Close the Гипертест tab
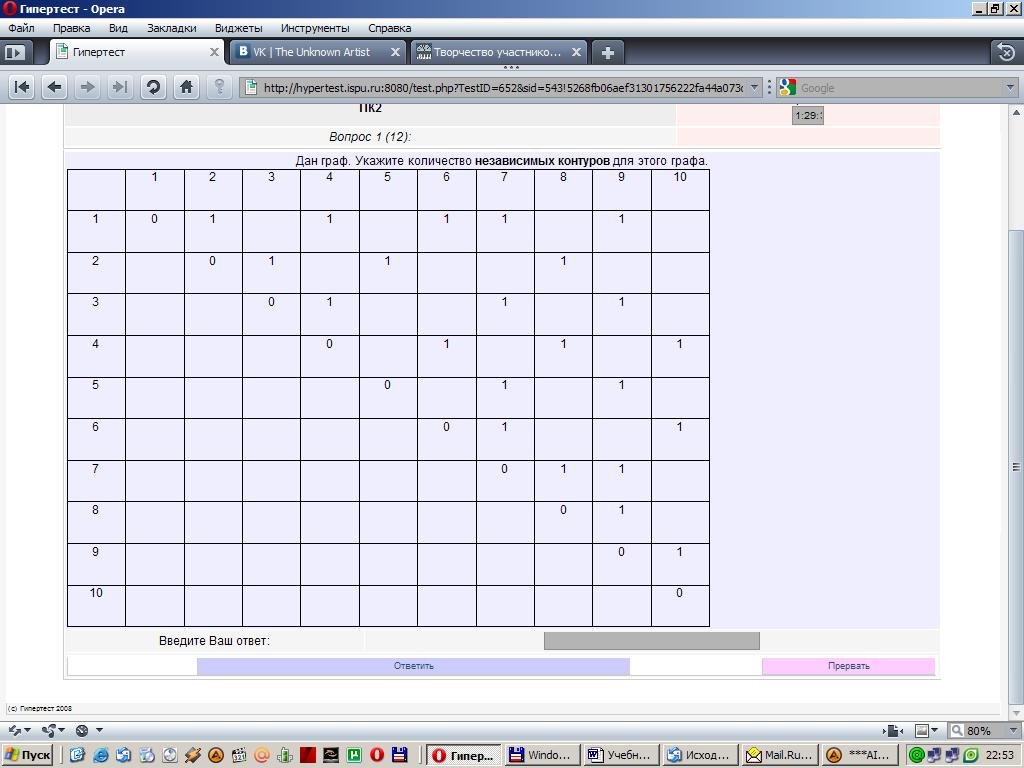The width and height of the screenshot is (1024, 768). click(214, 52)
